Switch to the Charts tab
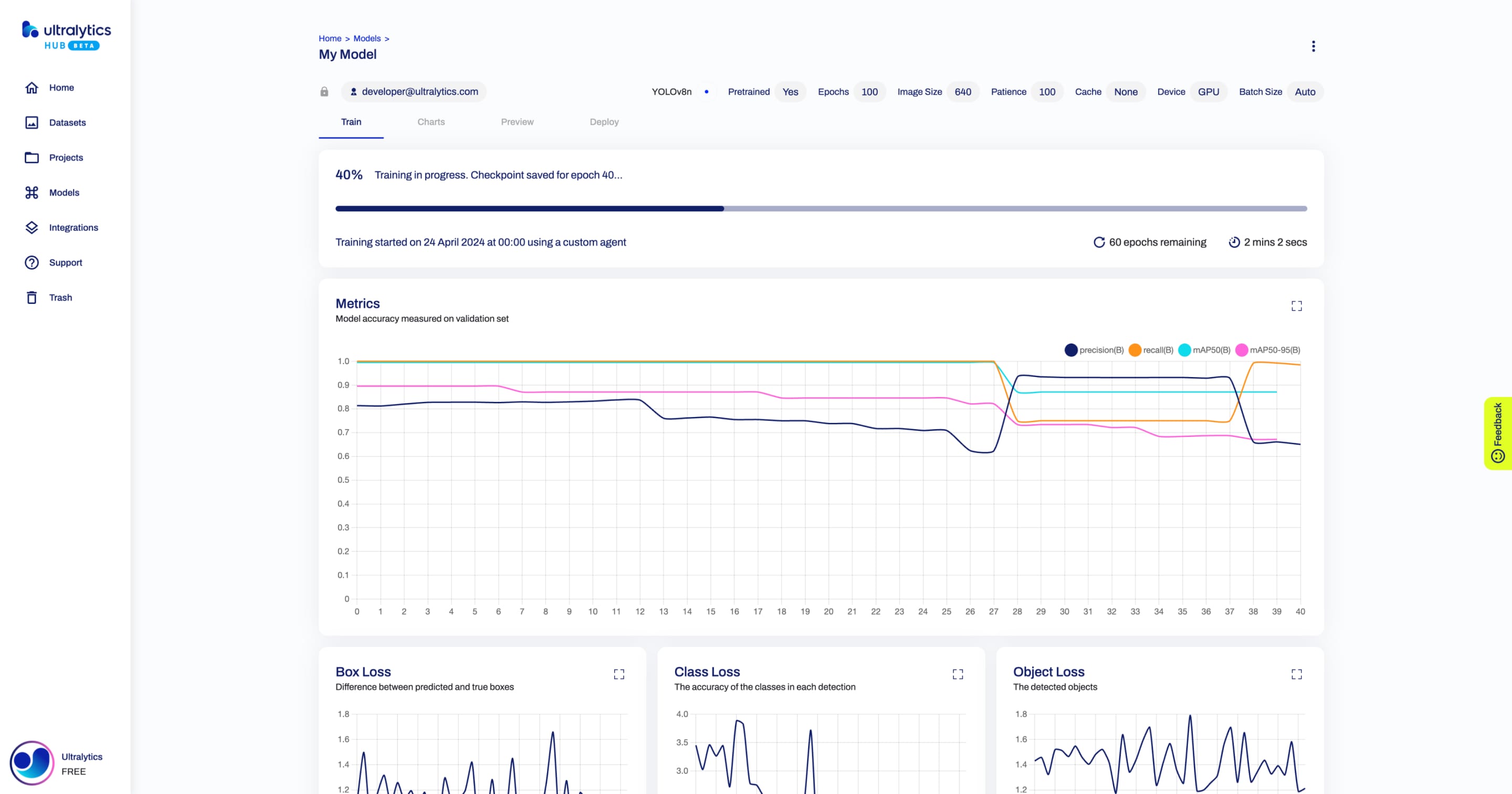 [x=431, y=122]
